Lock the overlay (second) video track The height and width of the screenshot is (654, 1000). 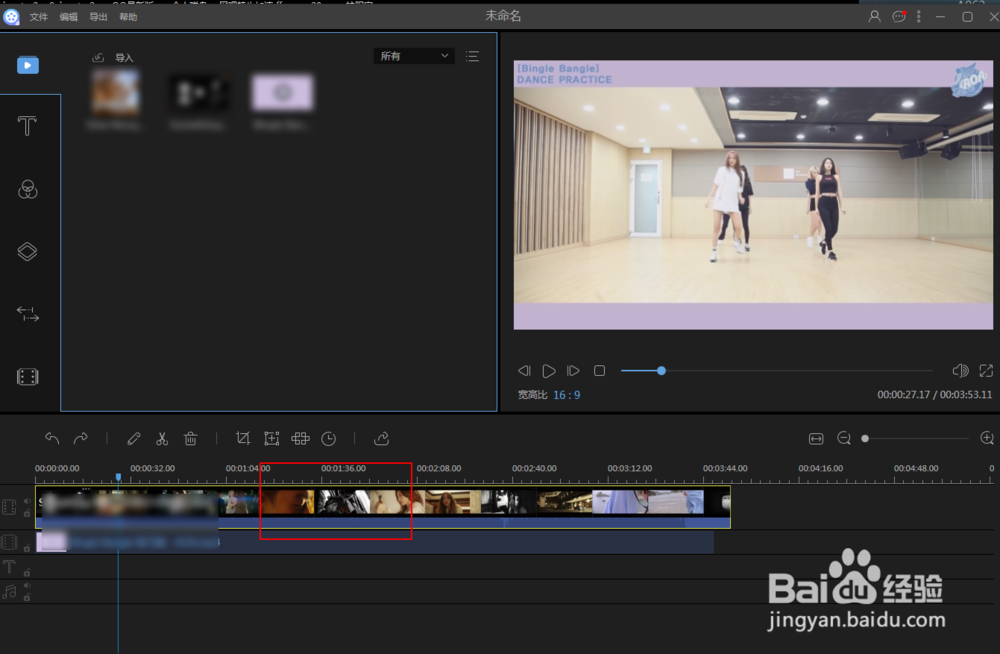coord(27,547)
